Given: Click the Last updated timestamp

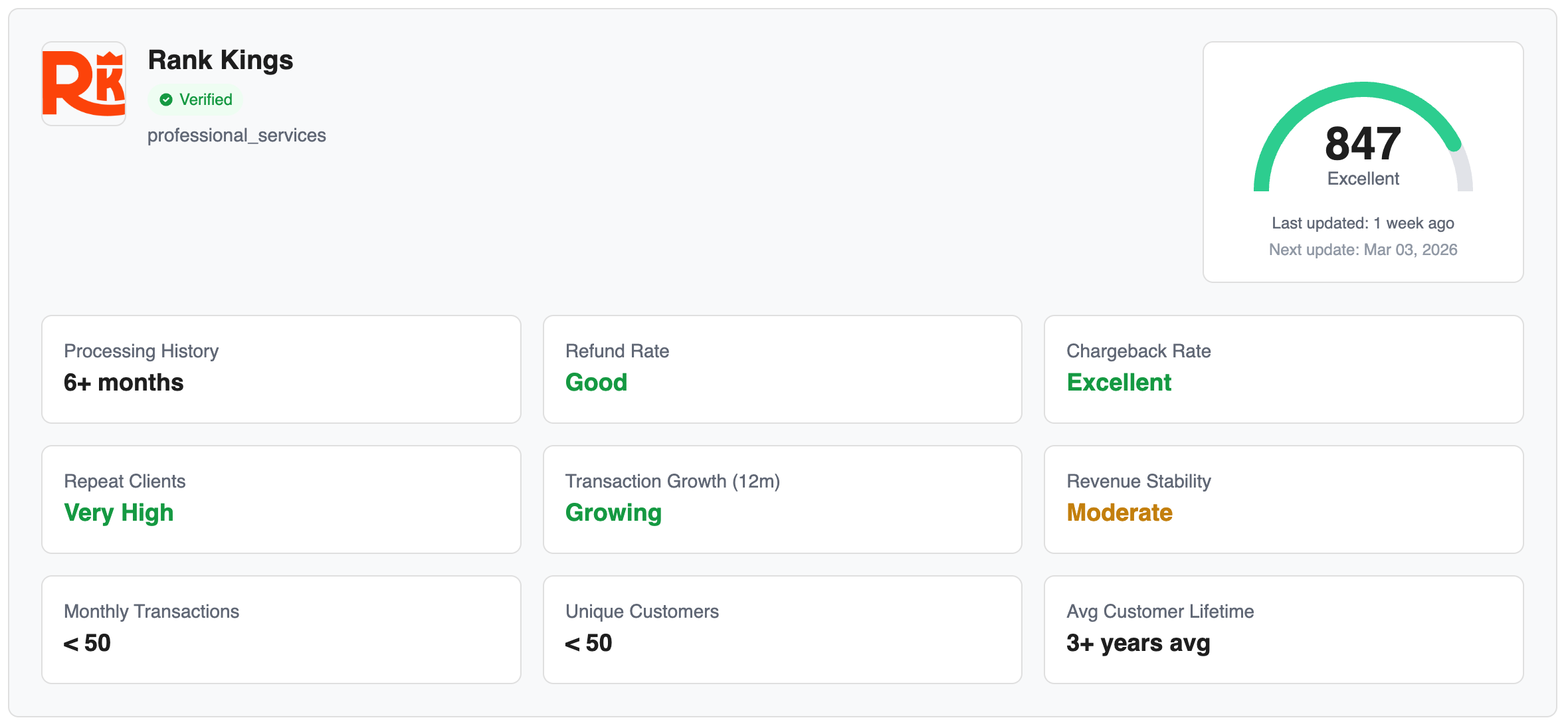Looking at the screenshot, I should point(1363,223).
